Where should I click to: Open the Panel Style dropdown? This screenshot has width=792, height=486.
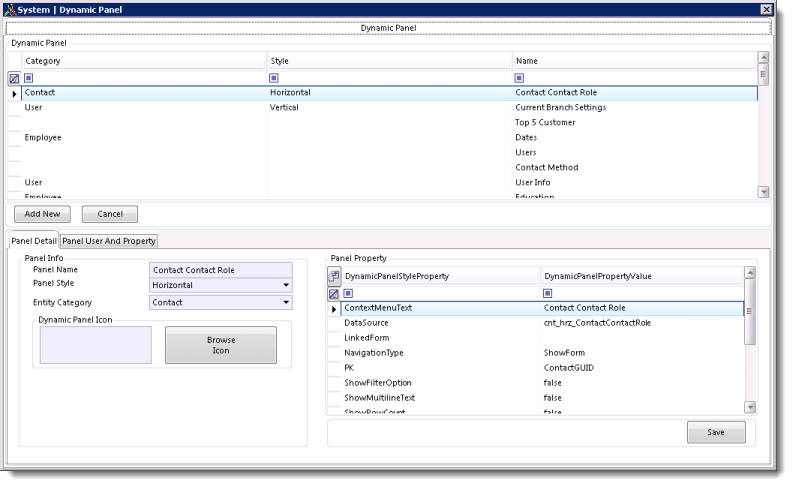click(x=286, y=285)
